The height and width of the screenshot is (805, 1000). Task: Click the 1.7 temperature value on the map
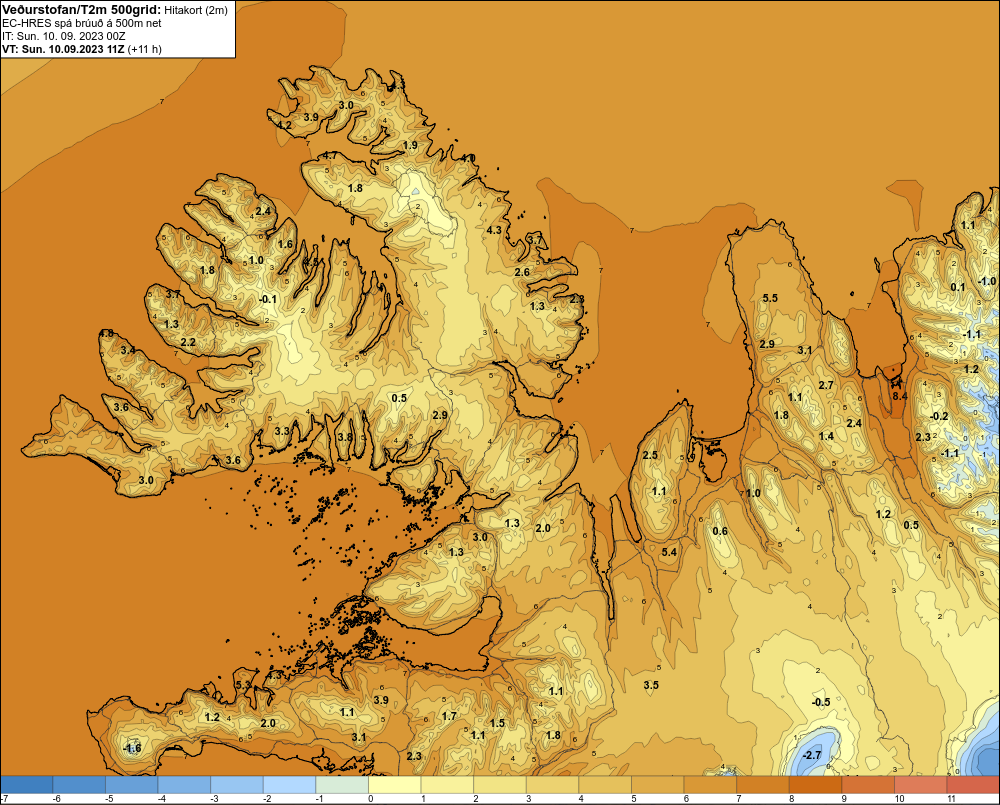pyautogui.click(x=449, y=716)
